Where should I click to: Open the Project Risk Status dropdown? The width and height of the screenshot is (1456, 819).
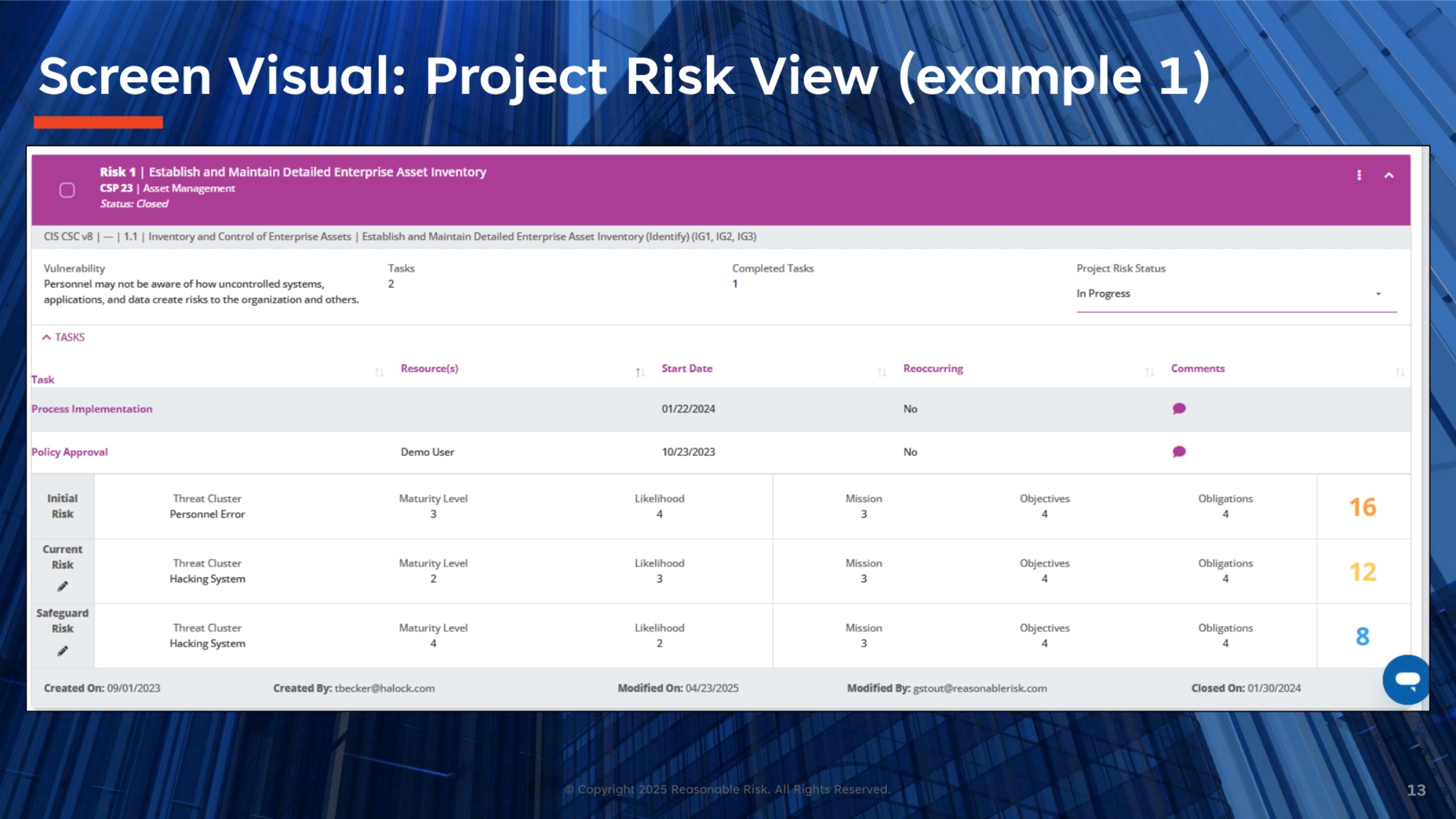tap(1236, 294)
